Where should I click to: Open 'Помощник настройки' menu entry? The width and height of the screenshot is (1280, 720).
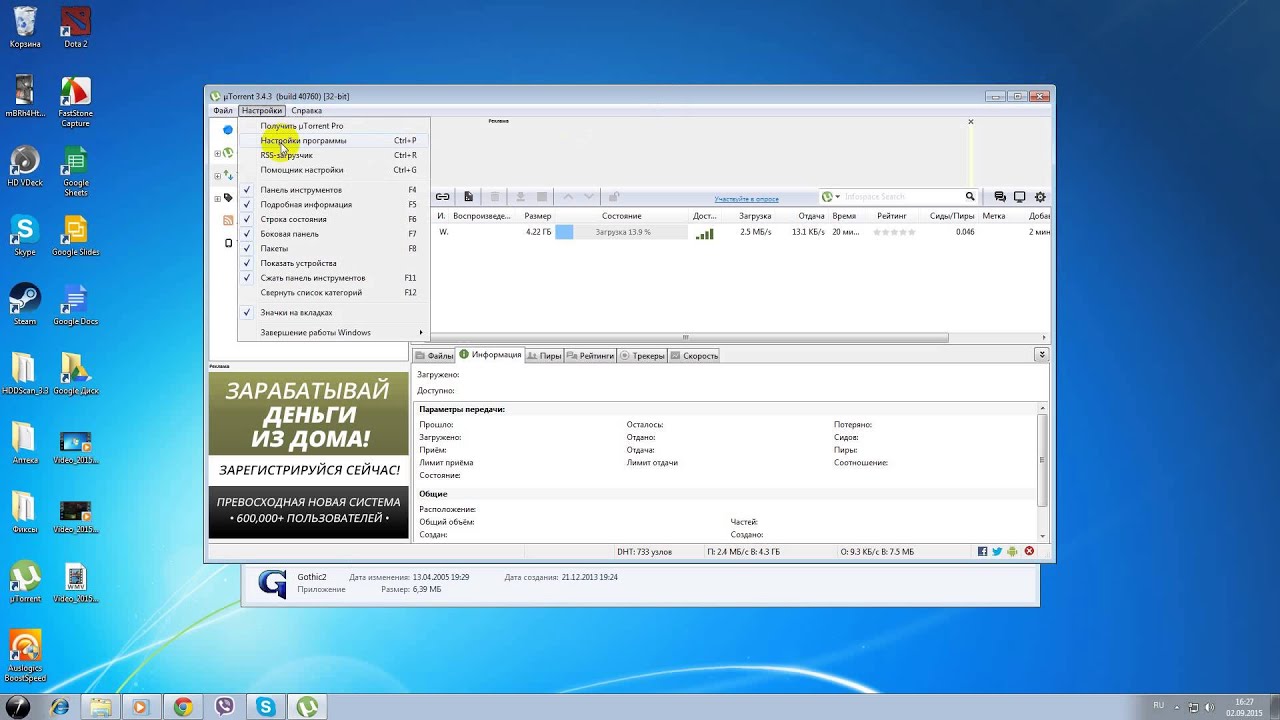click(333, 170)
